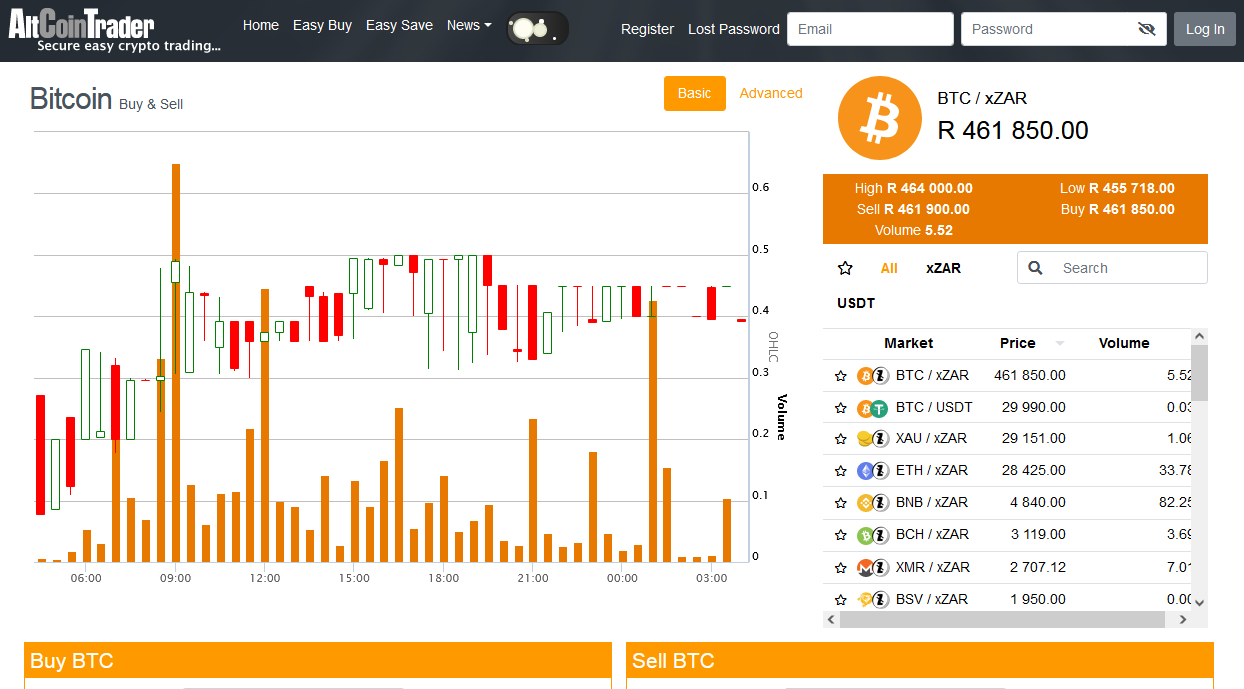Click the price 29 990.00 cell

click(1033, 408)
